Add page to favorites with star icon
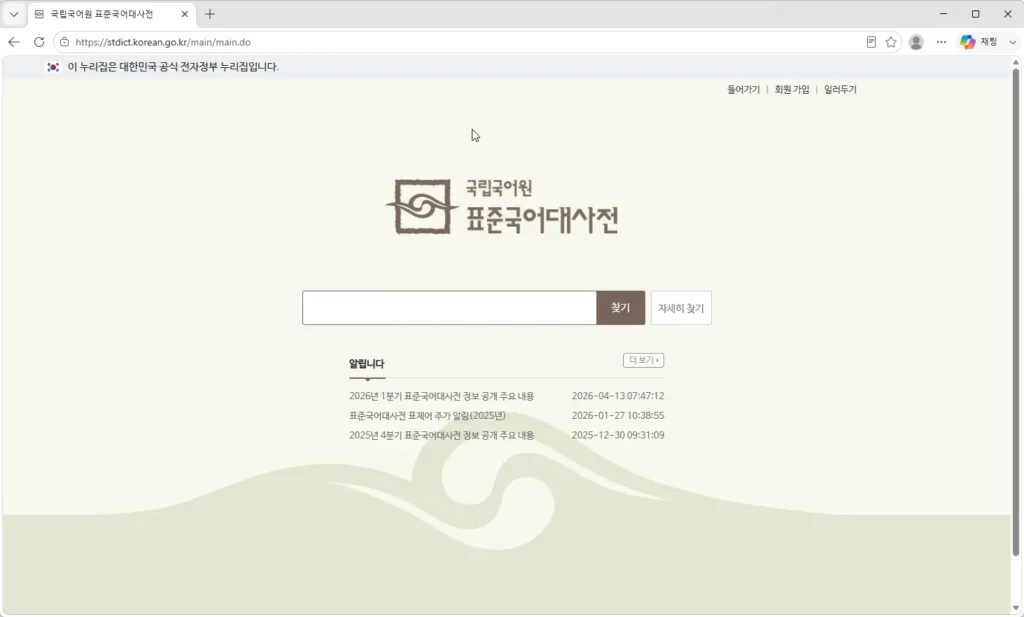The height and width of the screenshot is (617, 1024). coord(891,42)
